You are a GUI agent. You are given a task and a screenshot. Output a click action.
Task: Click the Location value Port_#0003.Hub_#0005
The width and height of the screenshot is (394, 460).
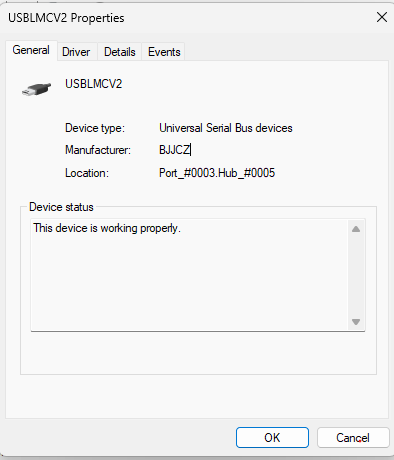(x=217, y=173)
